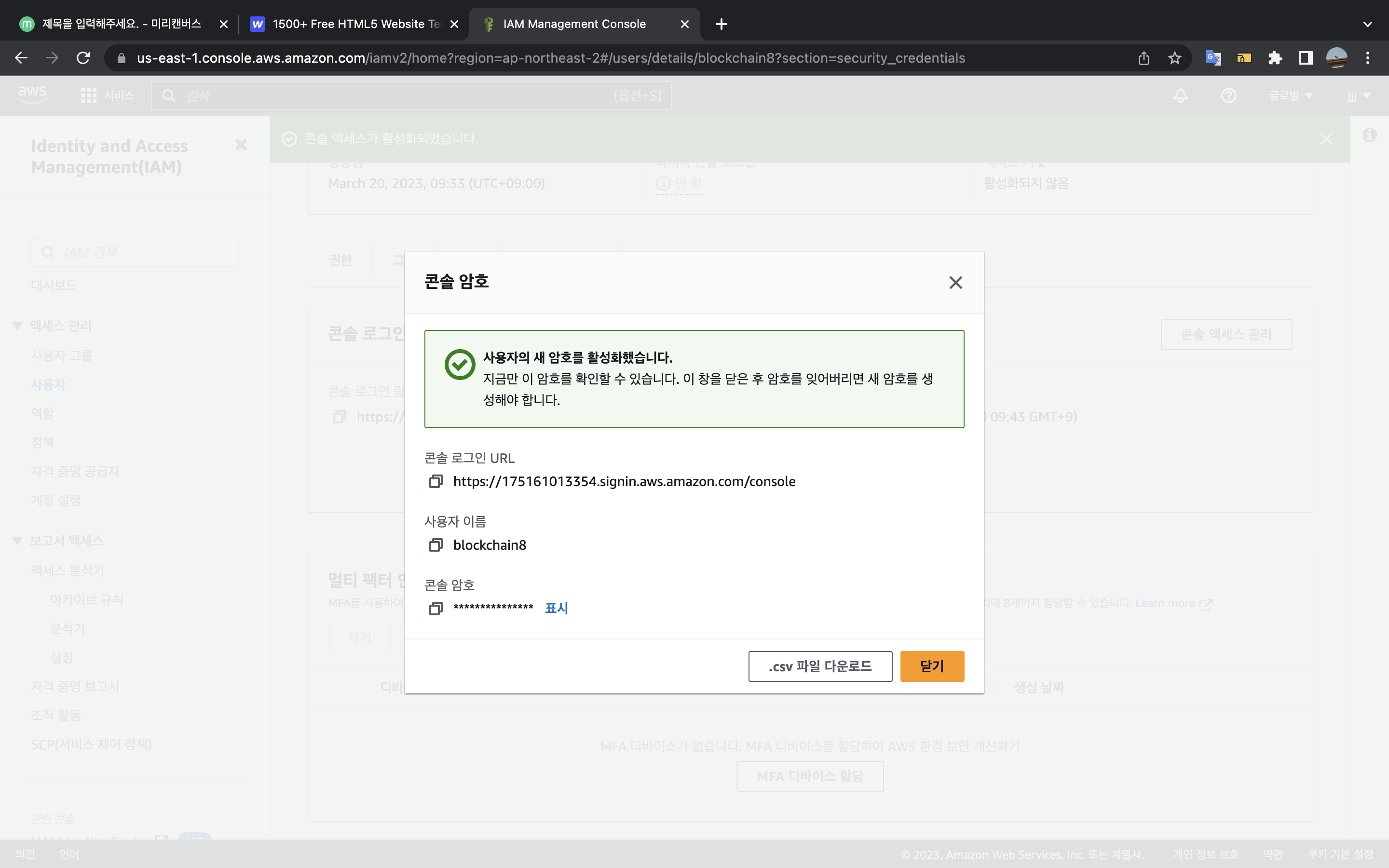
Task: Open the Chrome extensions puzzle icon
Action: point(1275,58)
